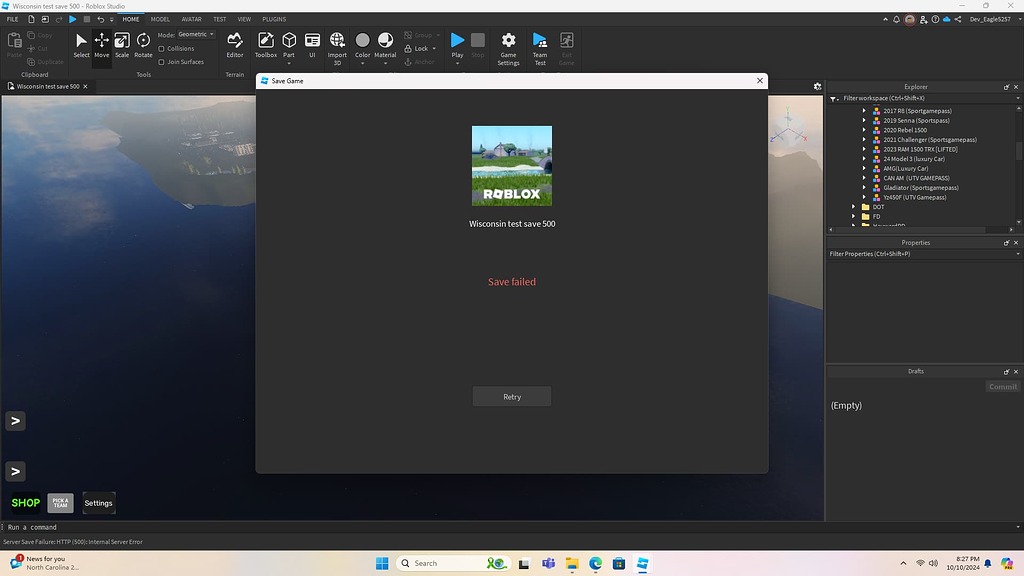Click the Commit button in Drafts panel
The image size is (1024, 576).
1002,386
